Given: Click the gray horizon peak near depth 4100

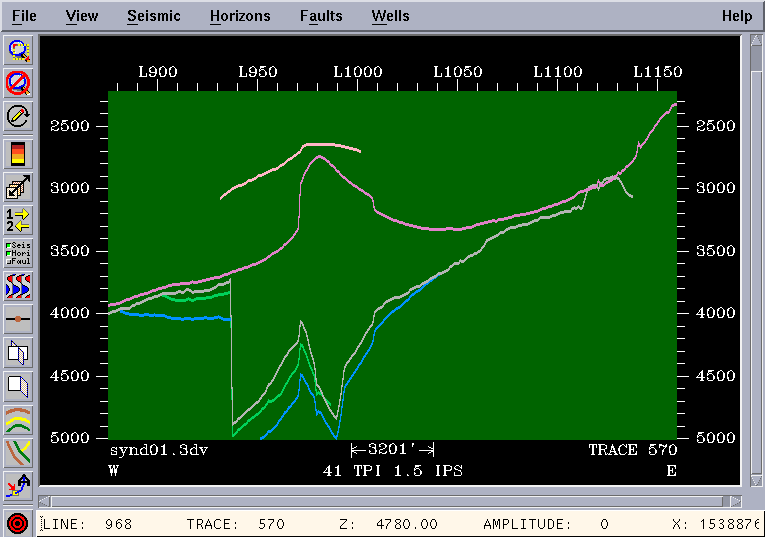Looking at the screenshot, I should click(301, 322).
